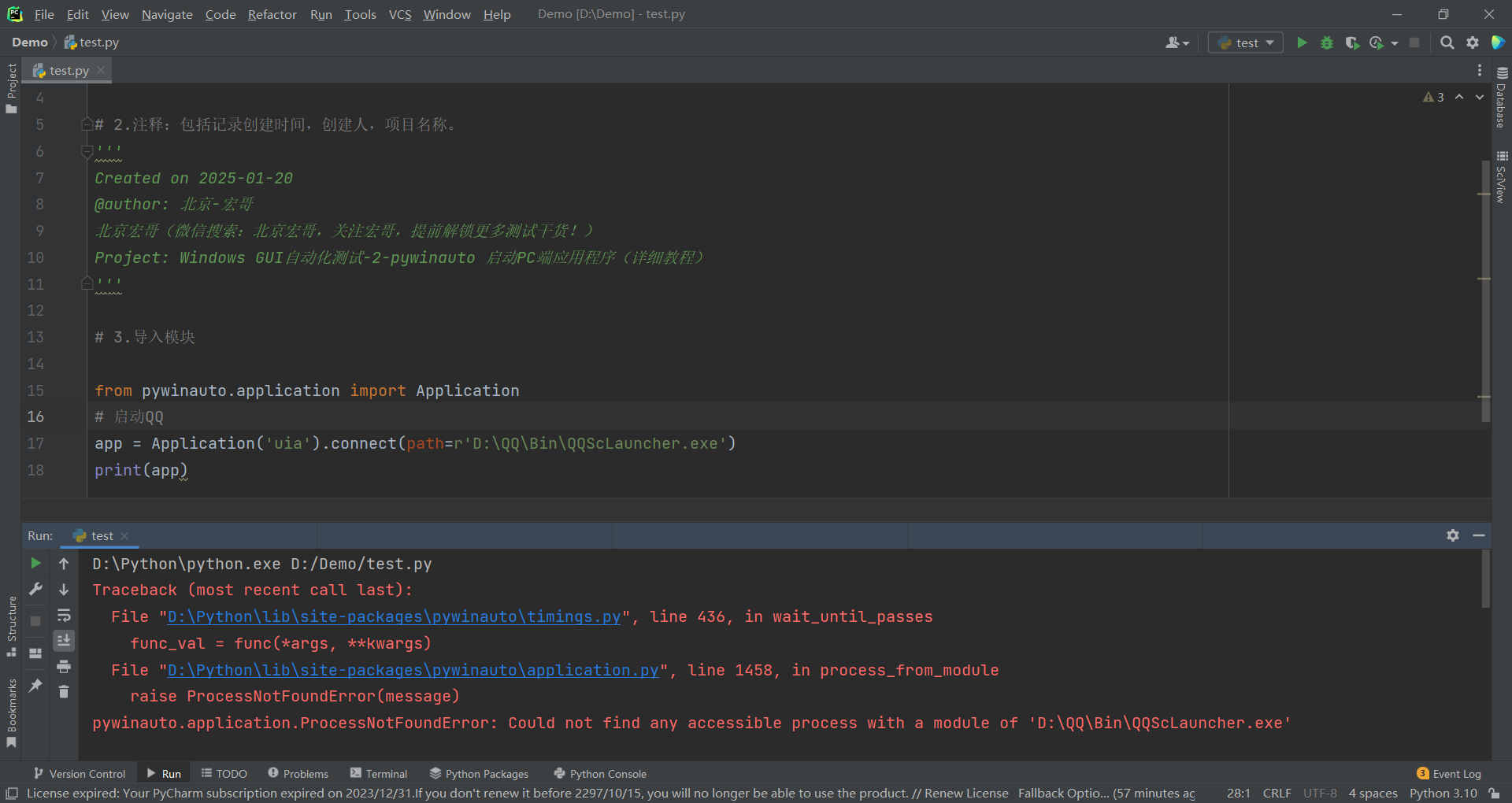Switch to the Terminal tab
1512x803 pixels.
379,774
